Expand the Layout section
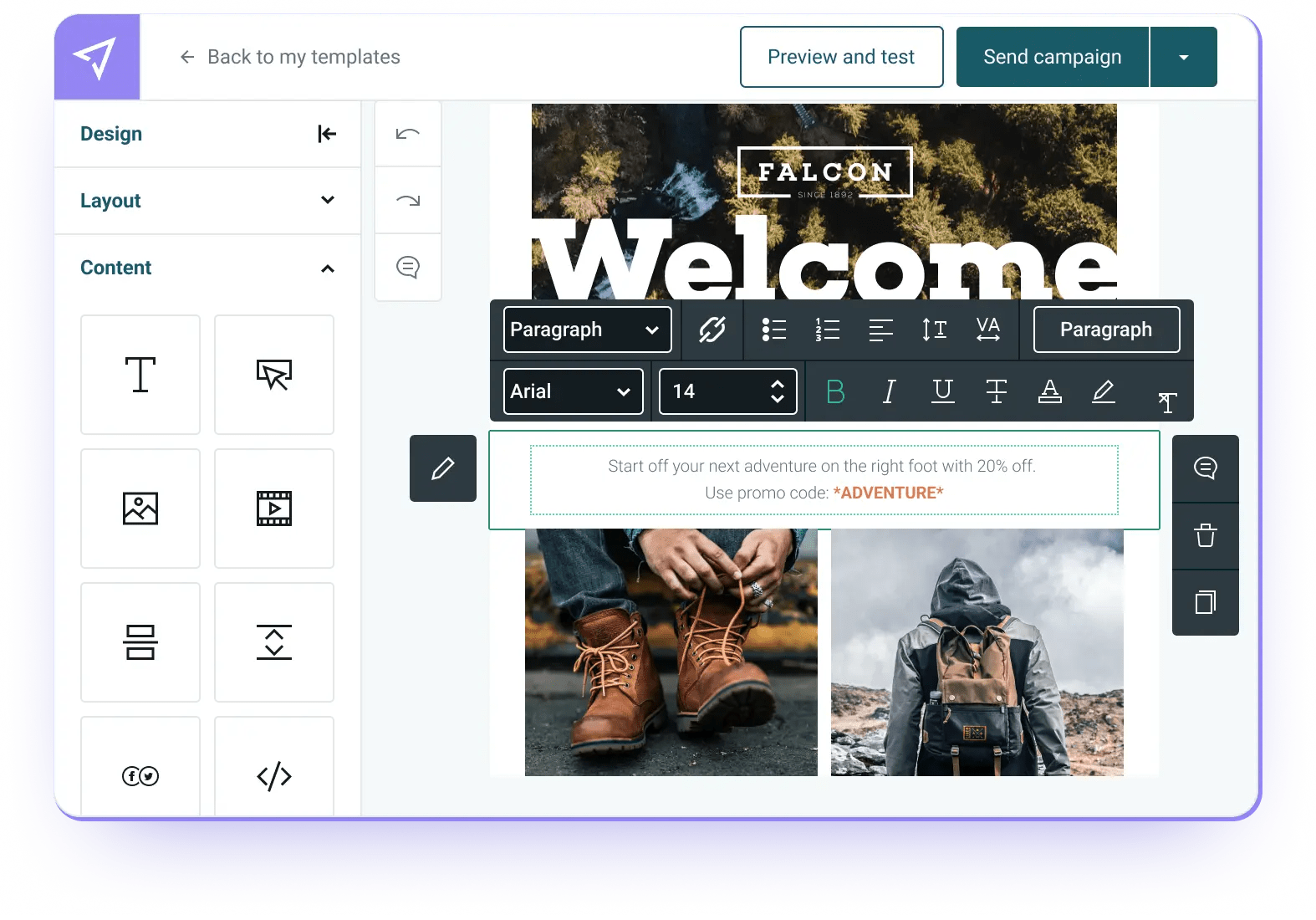This screenshot has width=1316, height=920. point(207,201)
